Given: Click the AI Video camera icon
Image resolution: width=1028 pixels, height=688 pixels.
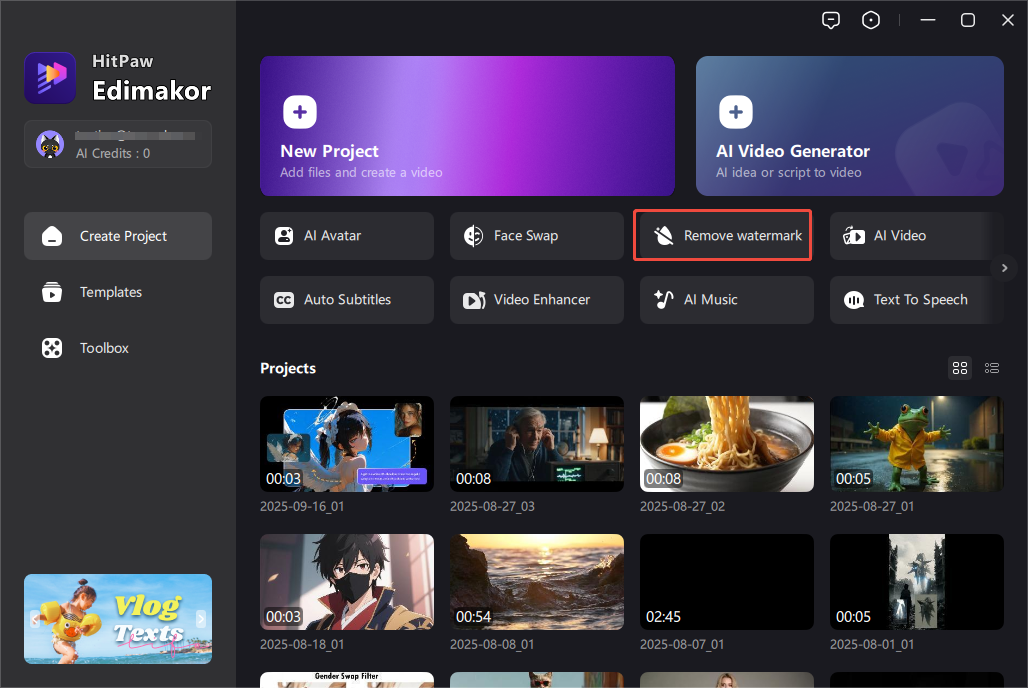Looking at the screenshot, I should point(854,235).
